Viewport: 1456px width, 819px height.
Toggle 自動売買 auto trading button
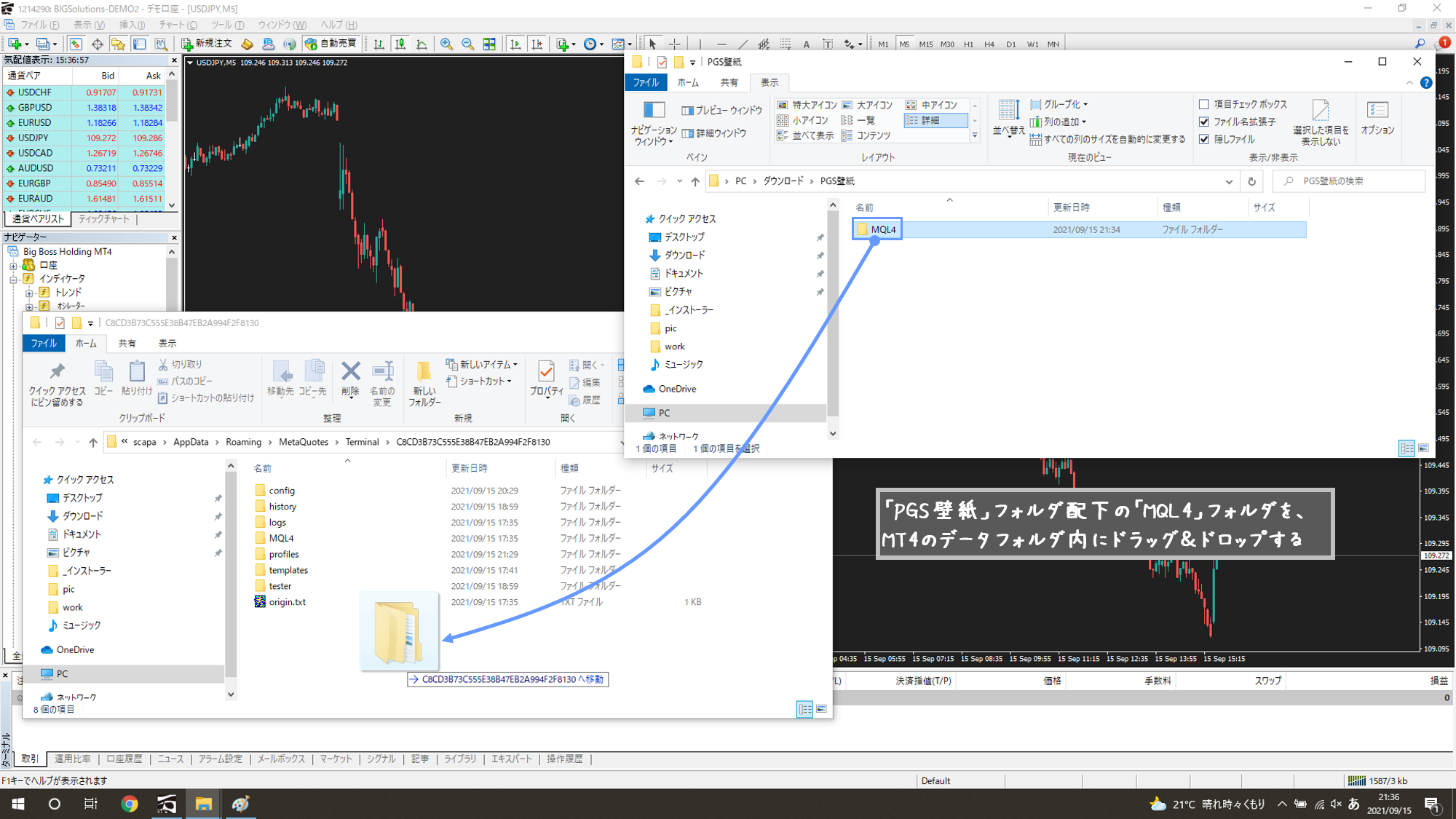coord(331,44)
